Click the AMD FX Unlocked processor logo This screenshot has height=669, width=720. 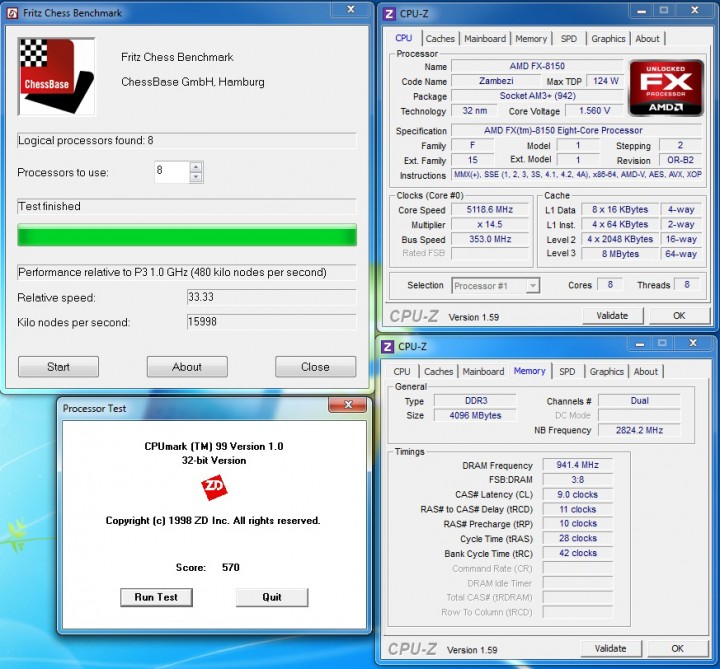666,88
